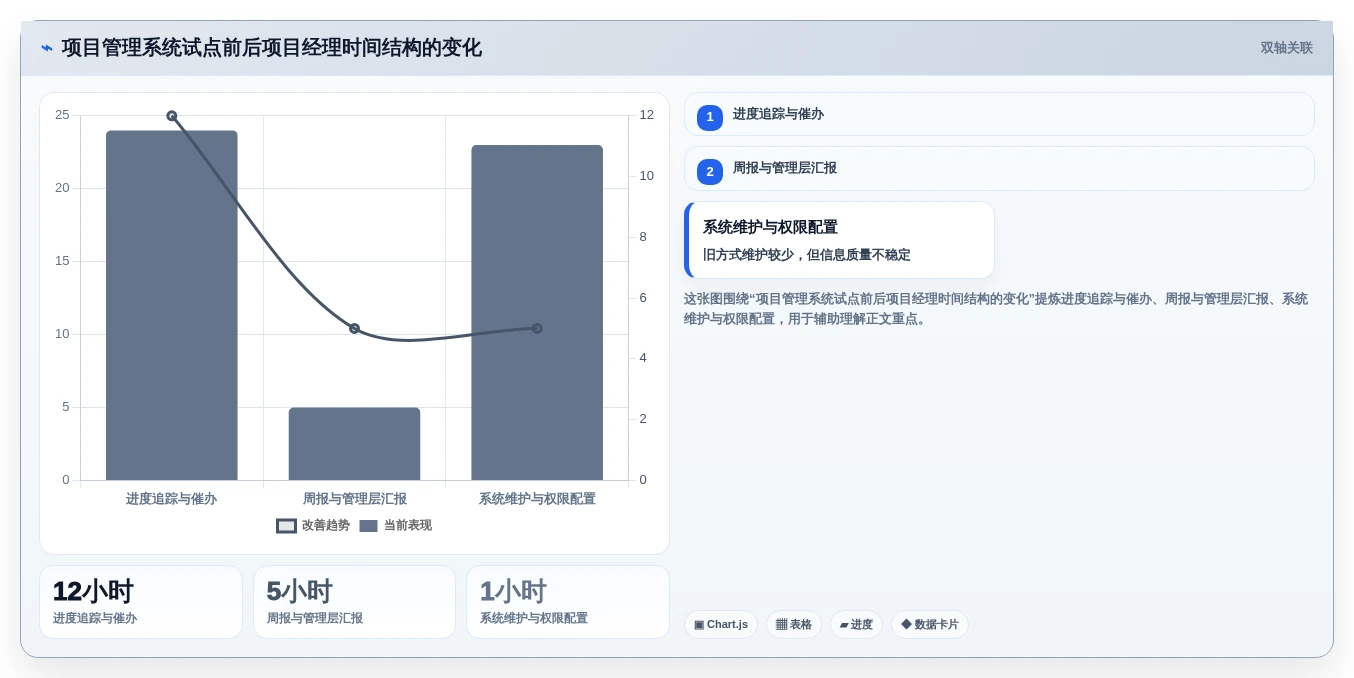Click the text 旧方式维护较少，但信息质量不稳定
The image size is (1354, 678).
[x=807, y=255]
